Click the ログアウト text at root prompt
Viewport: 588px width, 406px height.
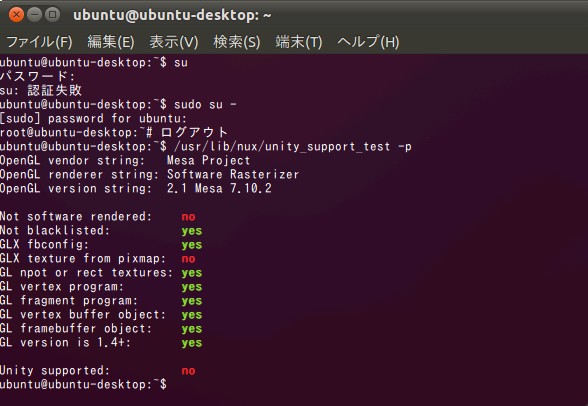tap(194, 132)
